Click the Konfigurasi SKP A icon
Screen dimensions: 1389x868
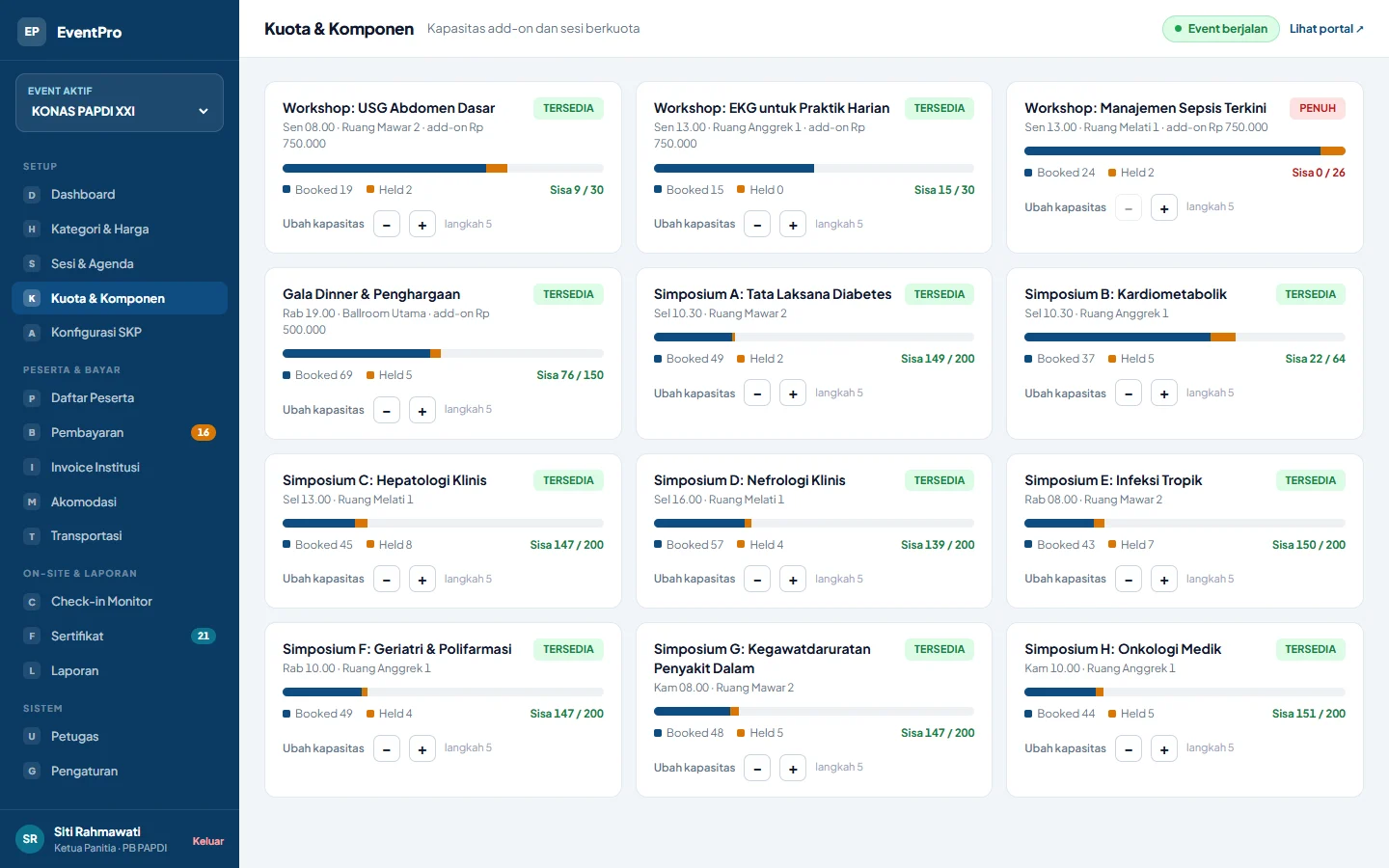[x=32, y=333]
